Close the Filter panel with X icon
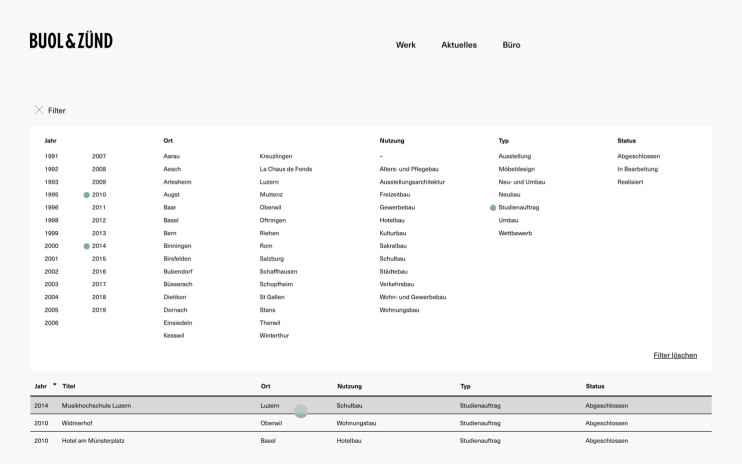 39,110
